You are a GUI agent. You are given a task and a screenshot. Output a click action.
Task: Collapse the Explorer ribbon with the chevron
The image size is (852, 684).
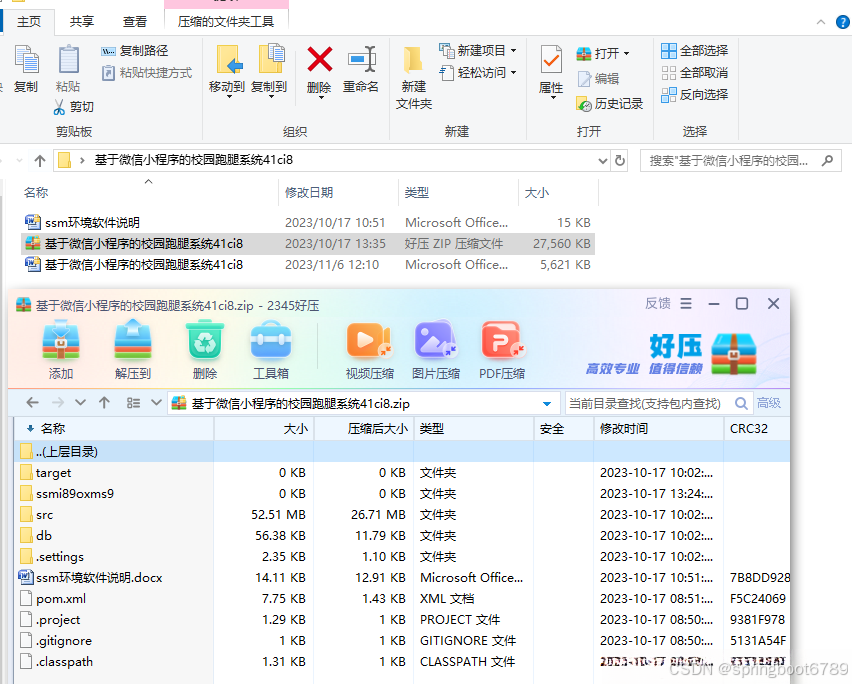pos(820,22)
